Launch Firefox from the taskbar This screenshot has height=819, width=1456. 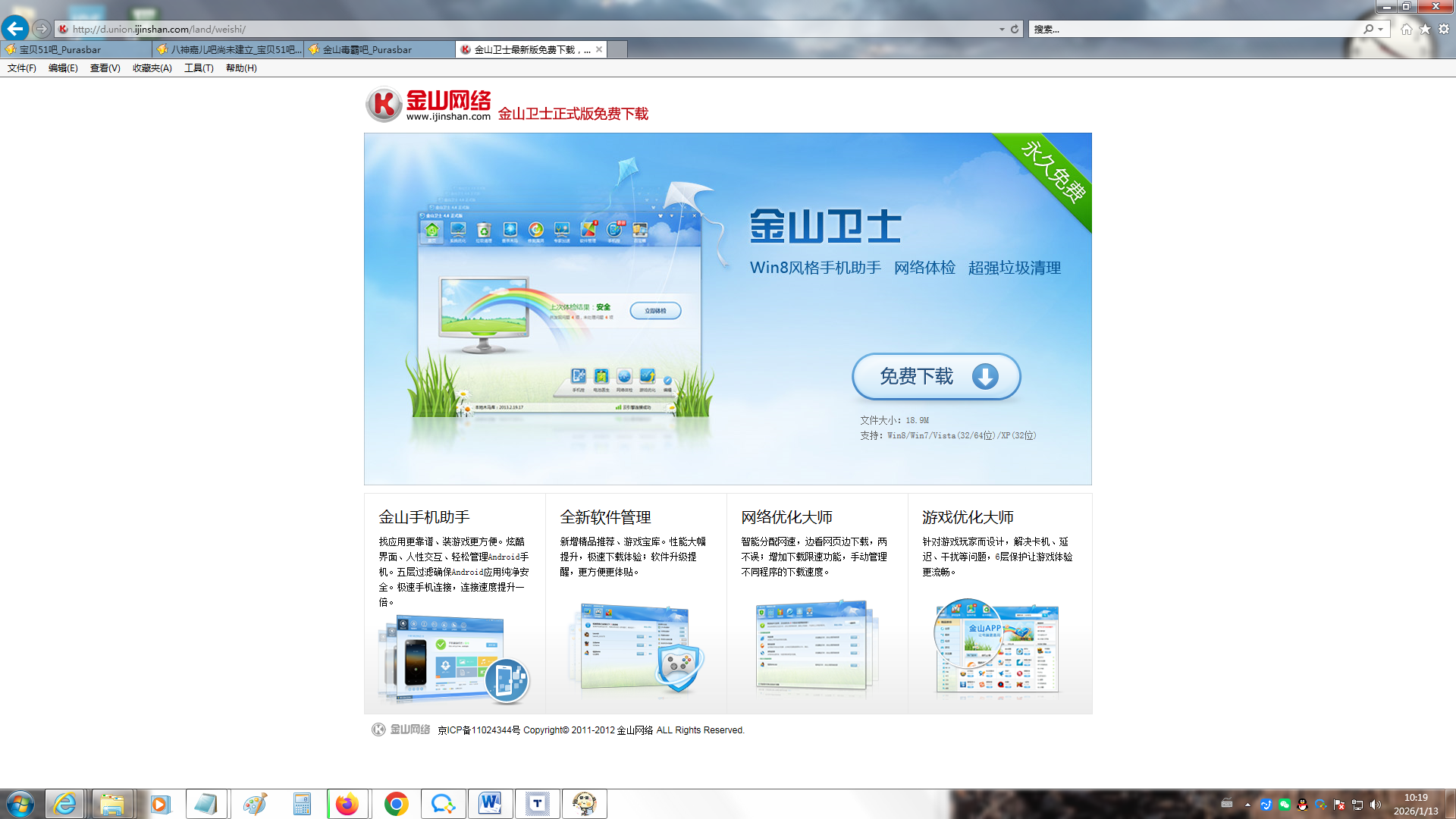(347, 804)
